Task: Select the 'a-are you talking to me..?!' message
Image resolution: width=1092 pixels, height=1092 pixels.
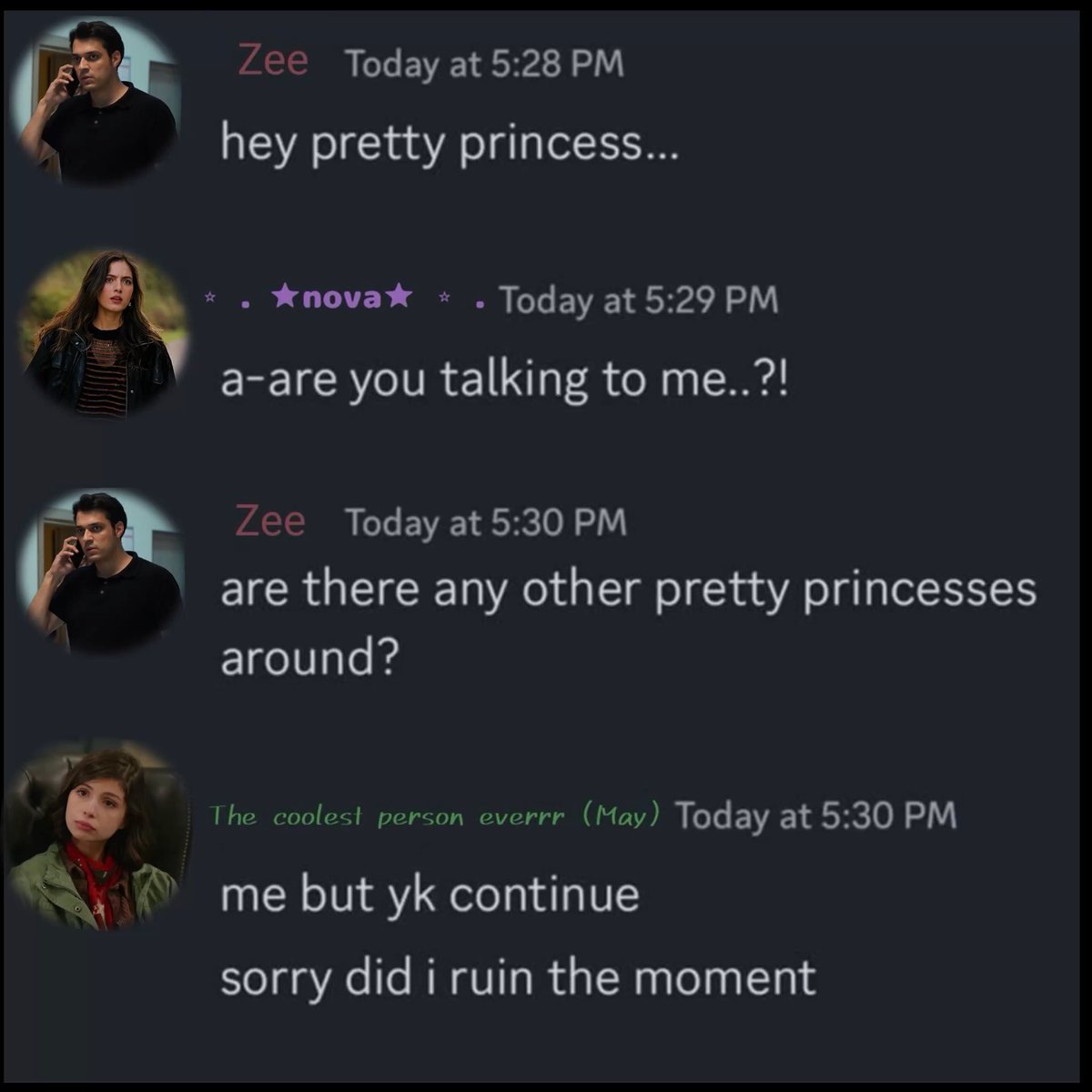Action: click(x=503, y=379)
